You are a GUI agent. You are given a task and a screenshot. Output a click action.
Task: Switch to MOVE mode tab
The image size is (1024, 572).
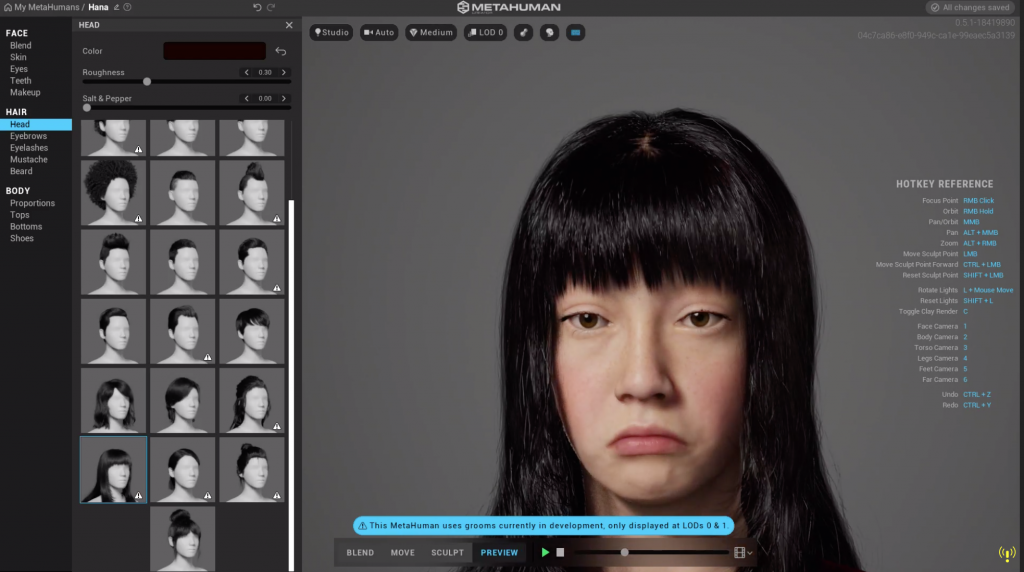(402, 552)
